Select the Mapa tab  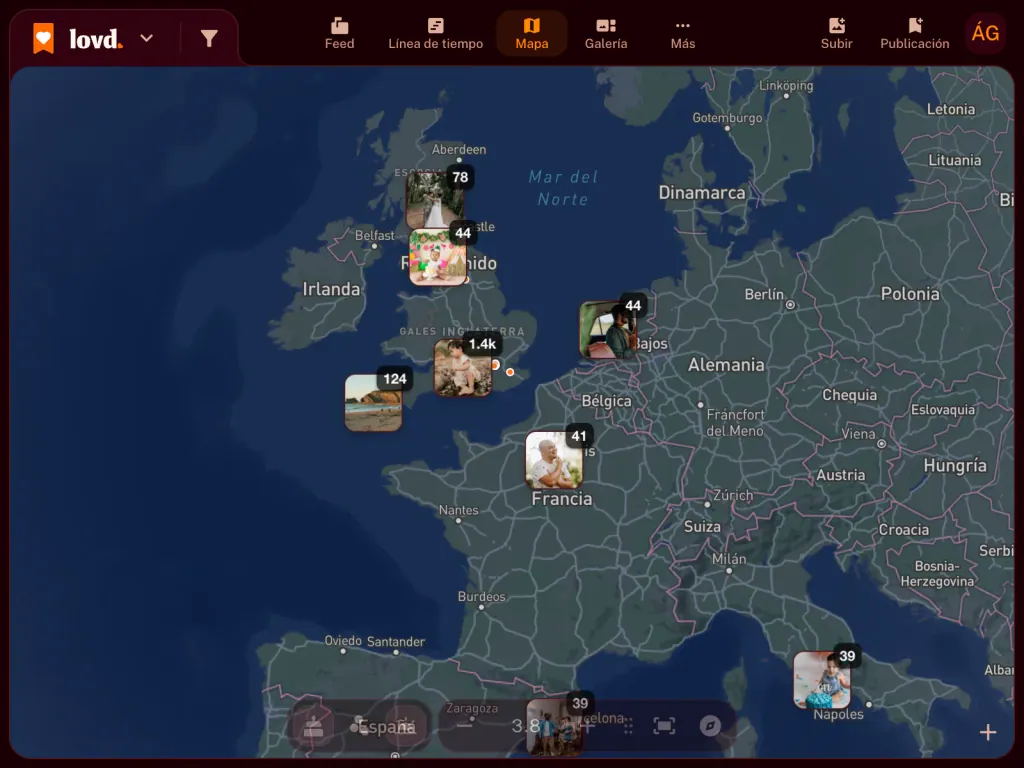click(532, 34)
